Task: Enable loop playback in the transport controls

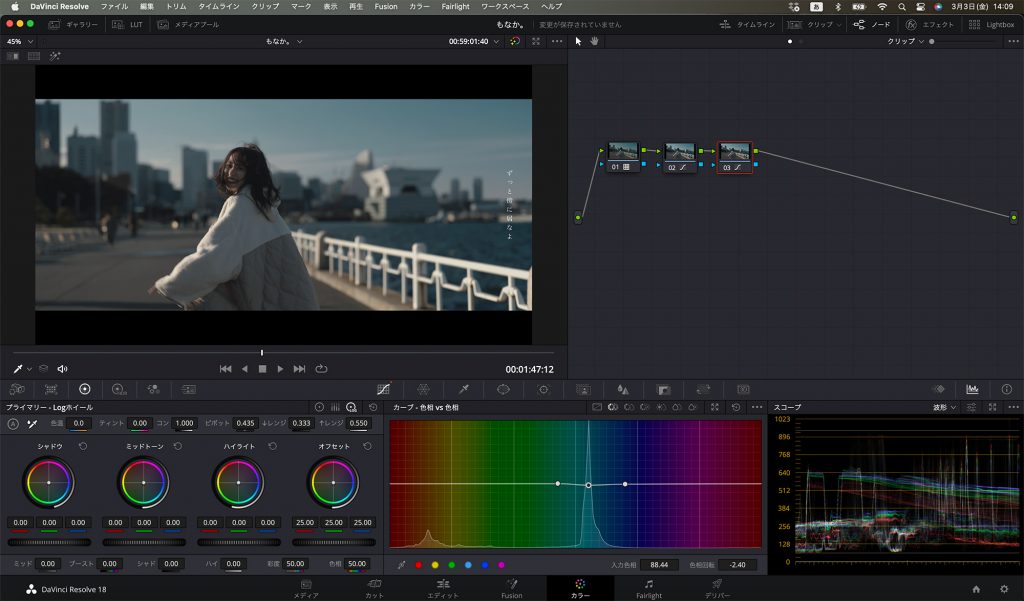Action: [x=321, y=368]
